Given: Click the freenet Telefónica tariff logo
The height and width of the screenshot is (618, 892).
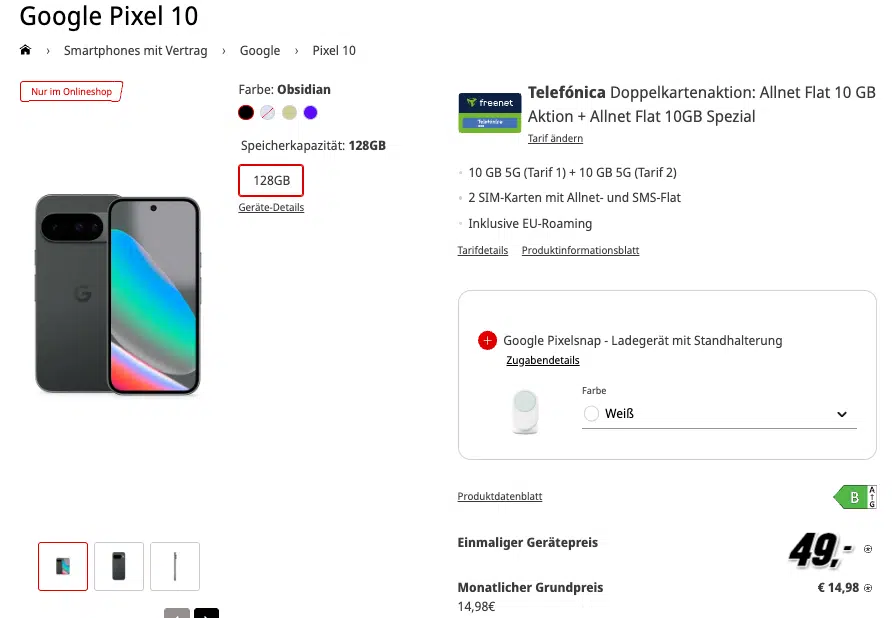Looking at the screenshot, I should pos(489,113).
